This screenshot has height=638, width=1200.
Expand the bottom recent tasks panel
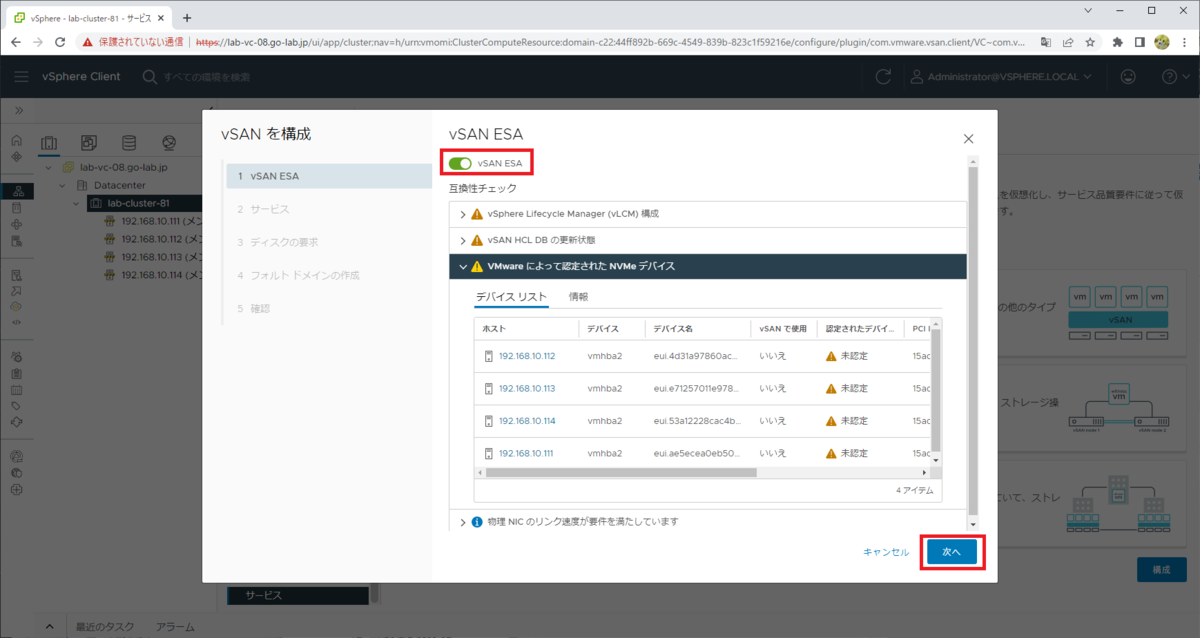point(50,627)
